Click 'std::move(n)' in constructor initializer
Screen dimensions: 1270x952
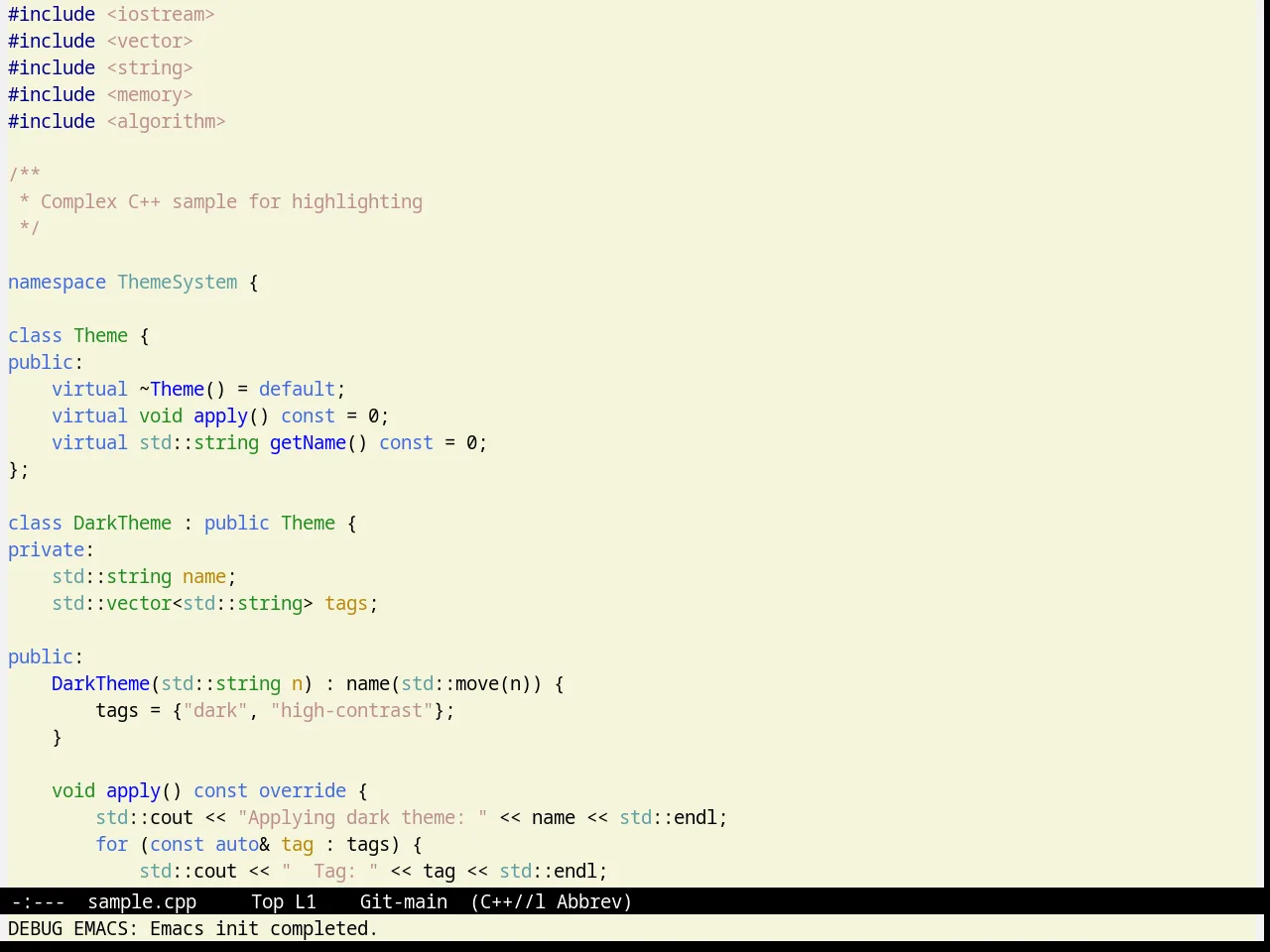tap(466, 683)
